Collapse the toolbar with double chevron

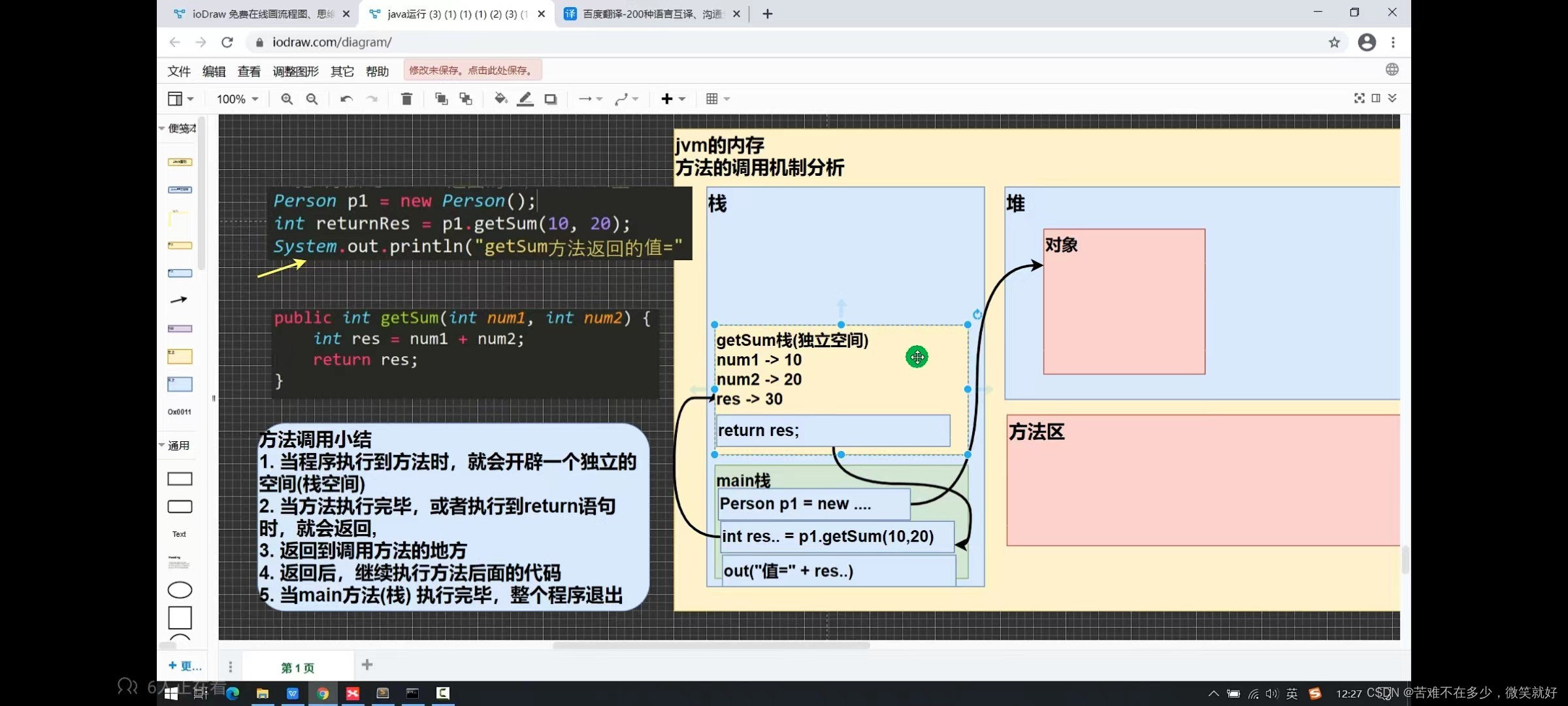click(x=1392, y=98)
